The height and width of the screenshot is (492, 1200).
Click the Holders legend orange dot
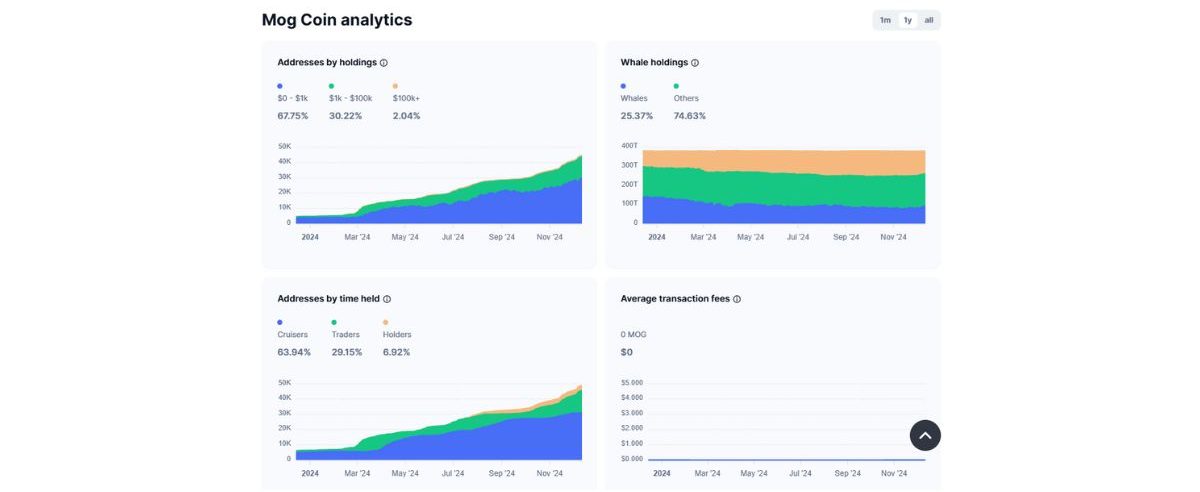pos(386,322)
